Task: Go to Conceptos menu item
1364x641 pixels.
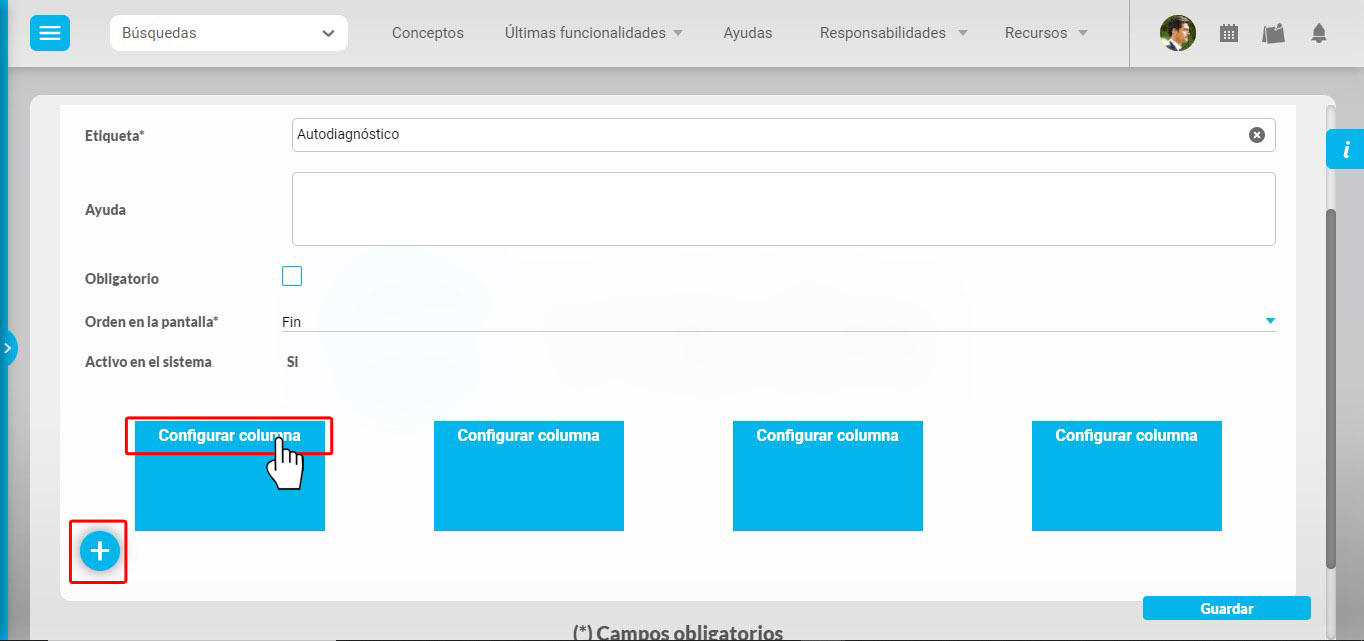Action: [427, 33]
